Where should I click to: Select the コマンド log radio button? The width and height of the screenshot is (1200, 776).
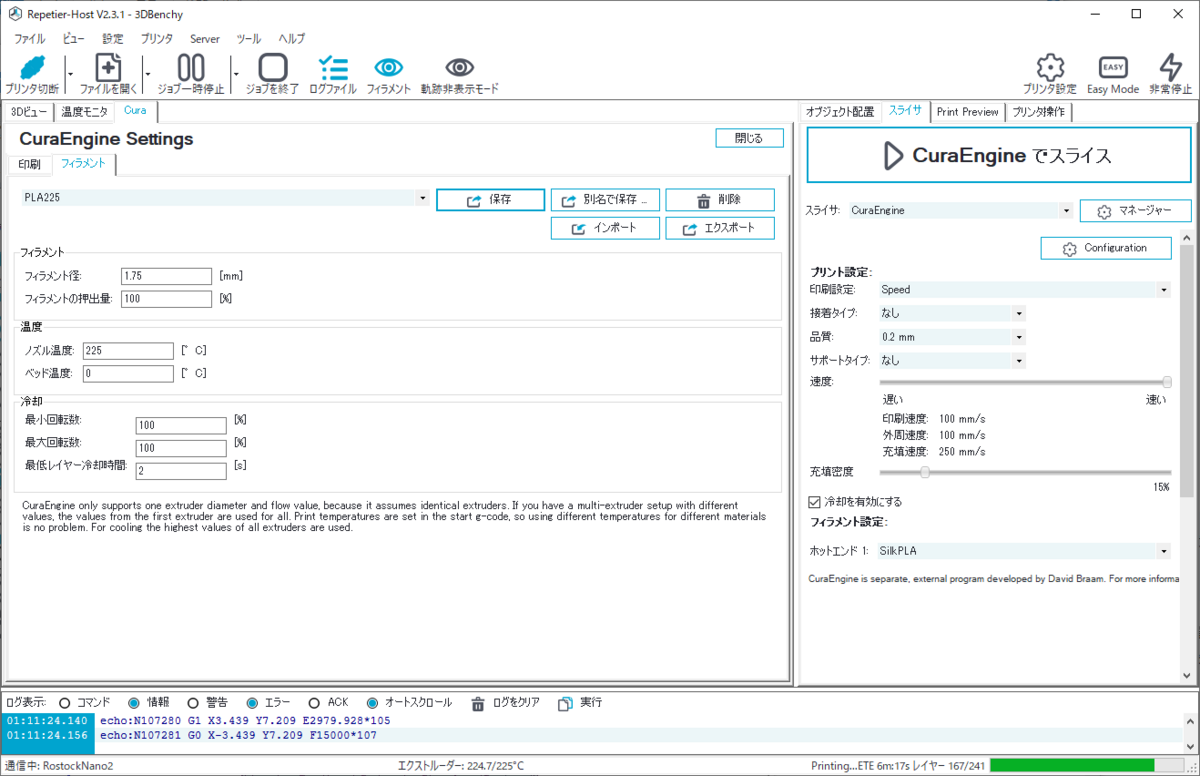click(66, 703)
